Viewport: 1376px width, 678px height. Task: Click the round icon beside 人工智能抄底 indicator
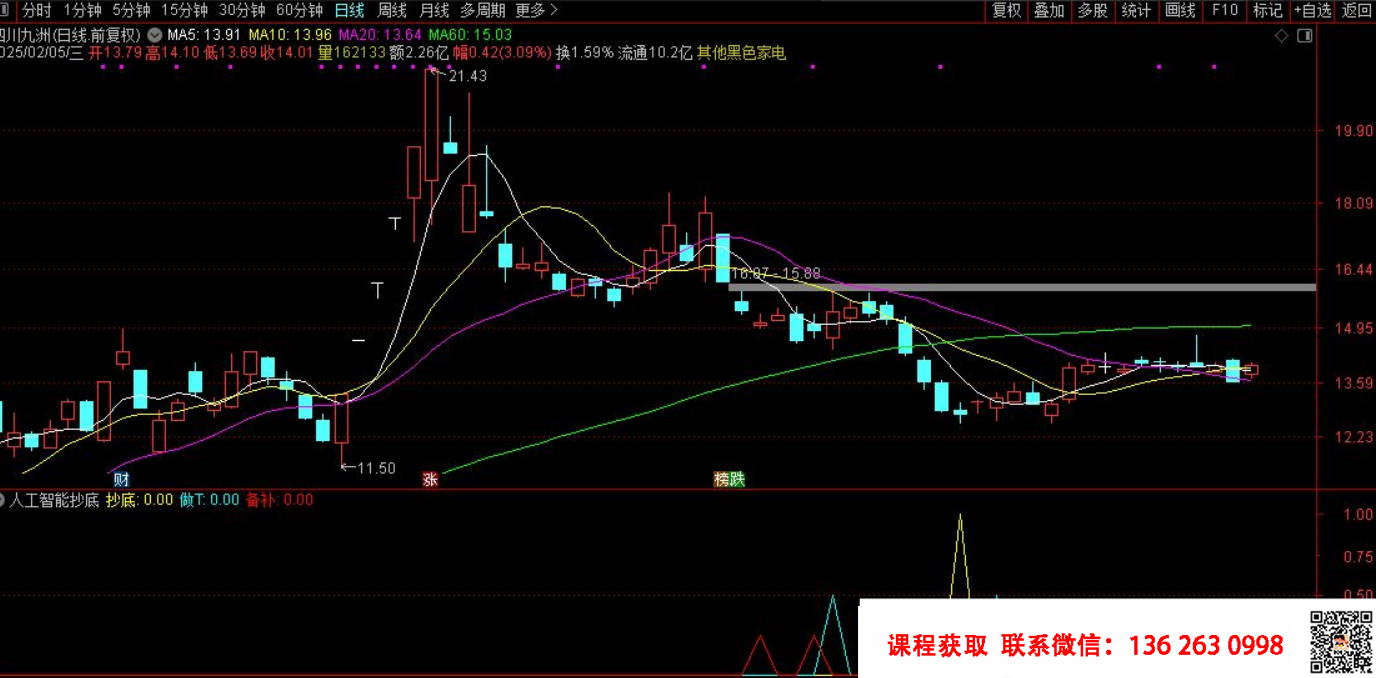tap(3, 499)
